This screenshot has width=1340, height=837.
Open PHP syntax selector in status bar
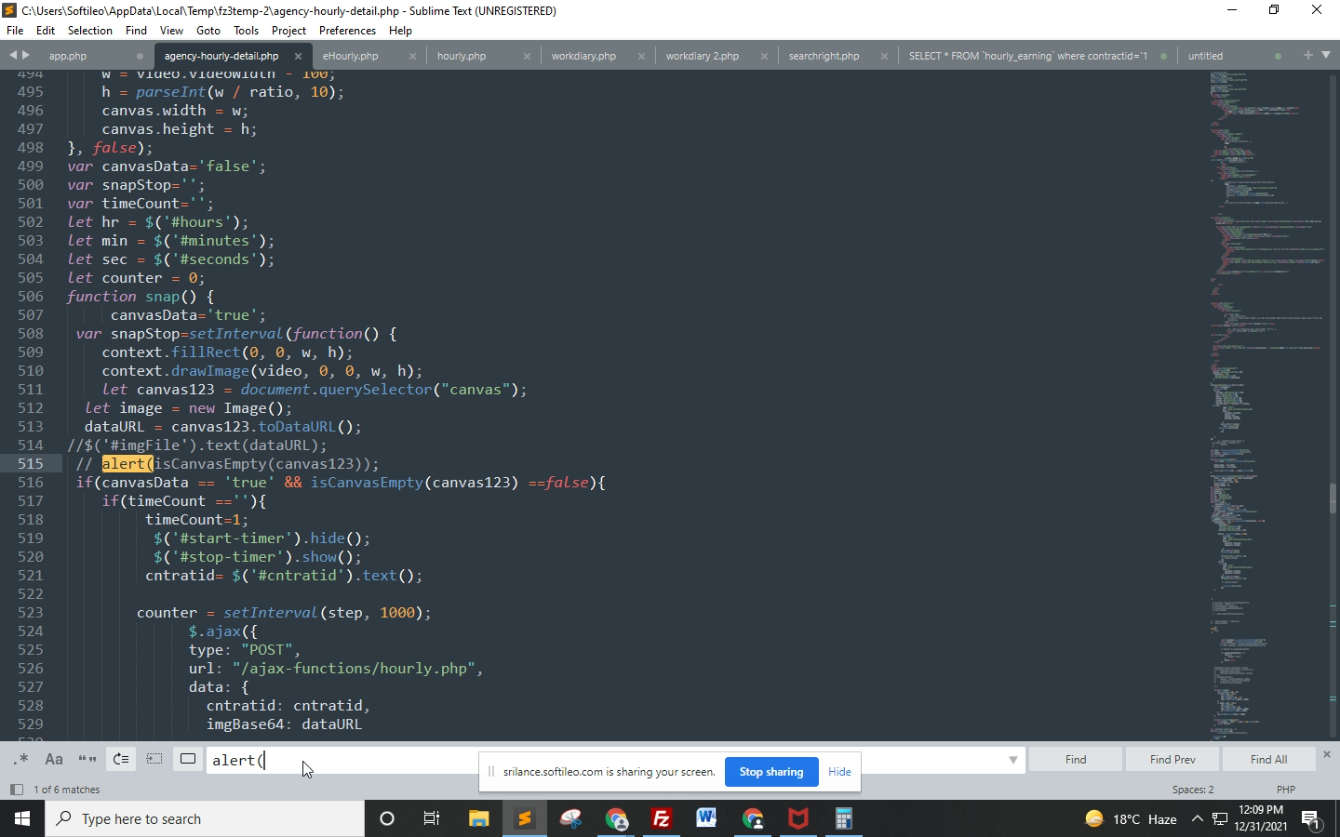1285,789
